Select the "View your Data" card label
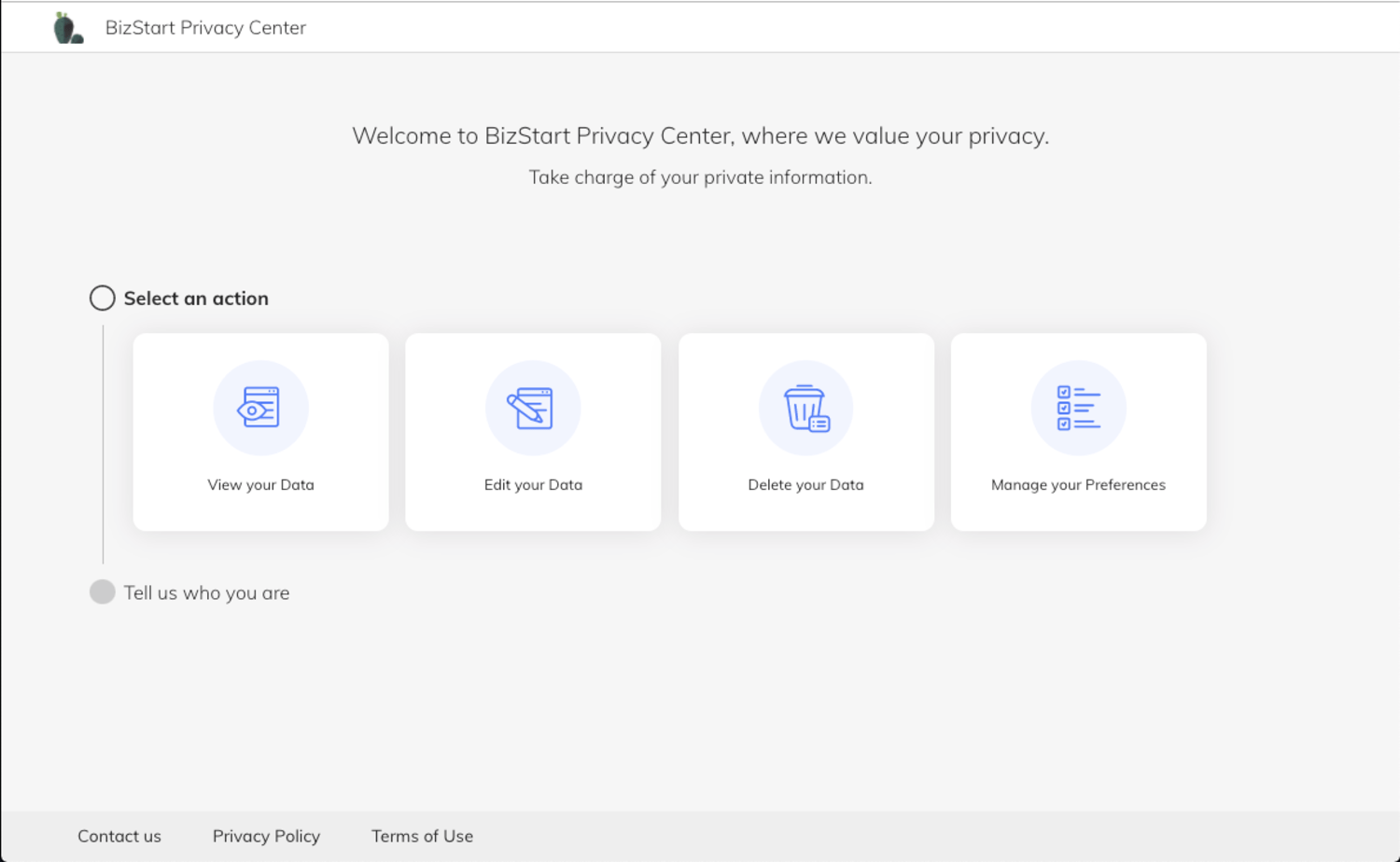Image resolution: width=1400 pixels, height=862 pixels. pos(260,485)
